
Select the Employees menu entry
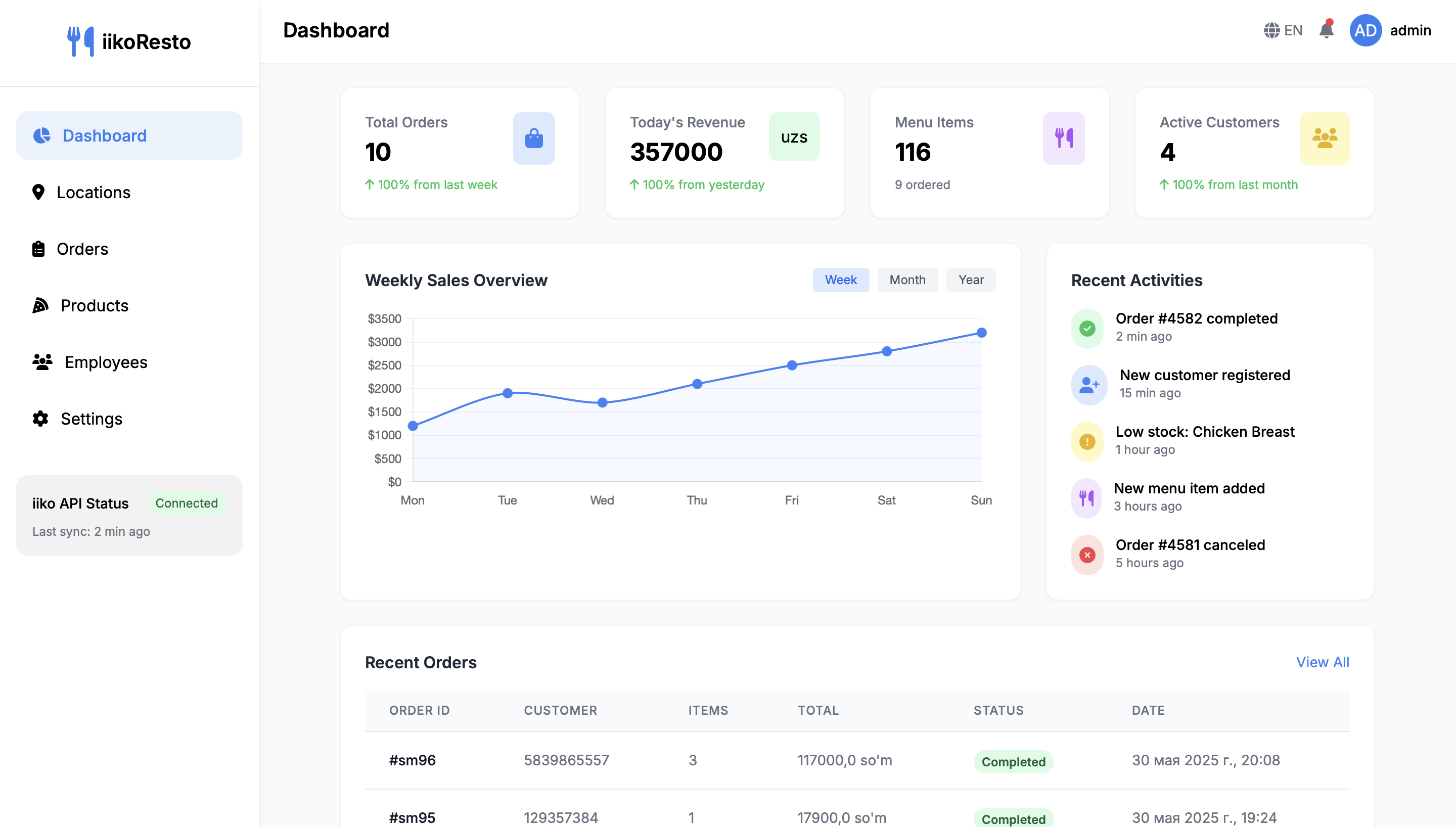(x=105, y=362)
